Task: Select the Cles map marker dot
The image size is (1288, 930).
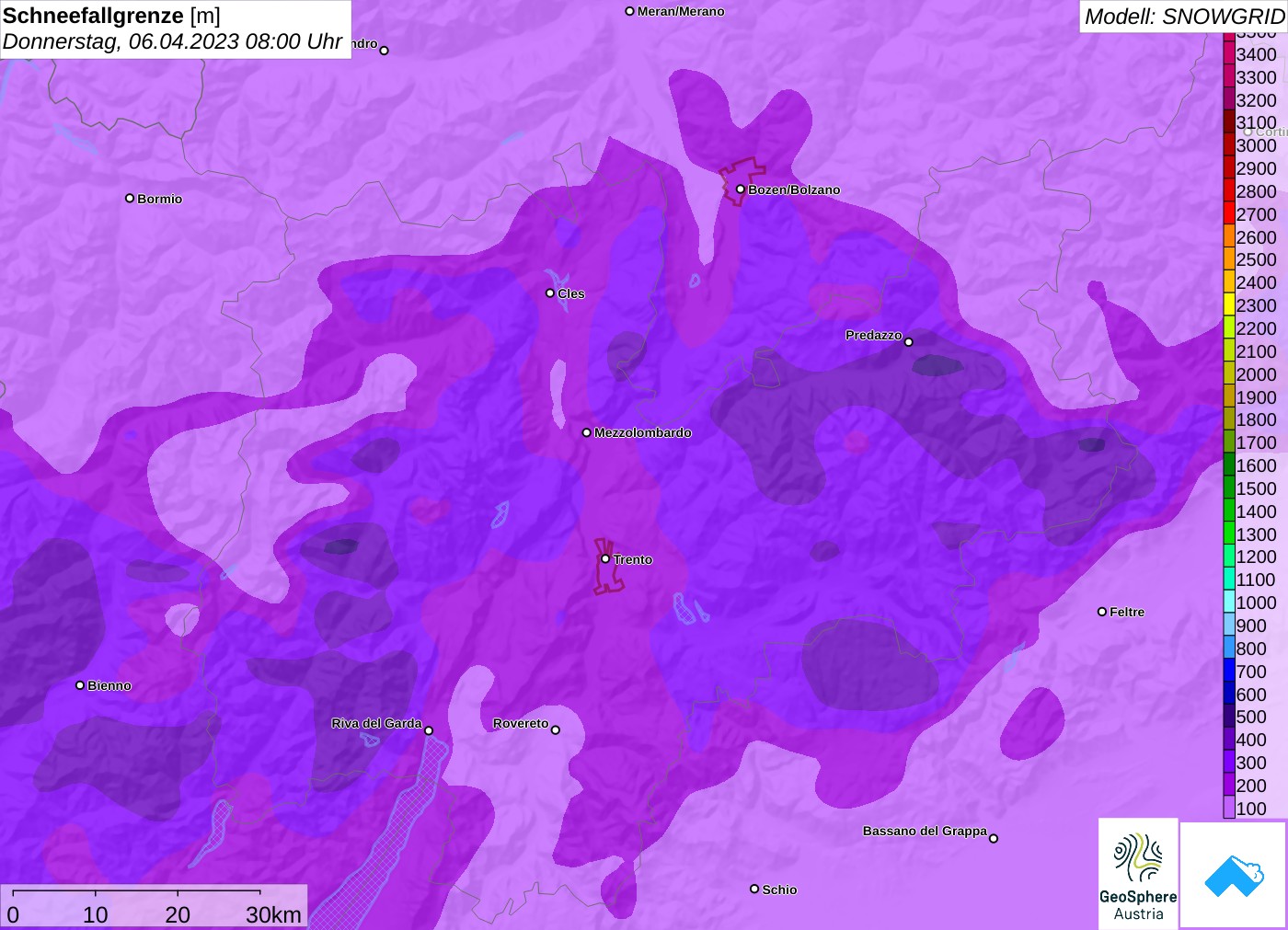Action: pyautogui.click(x=550, y=293)
